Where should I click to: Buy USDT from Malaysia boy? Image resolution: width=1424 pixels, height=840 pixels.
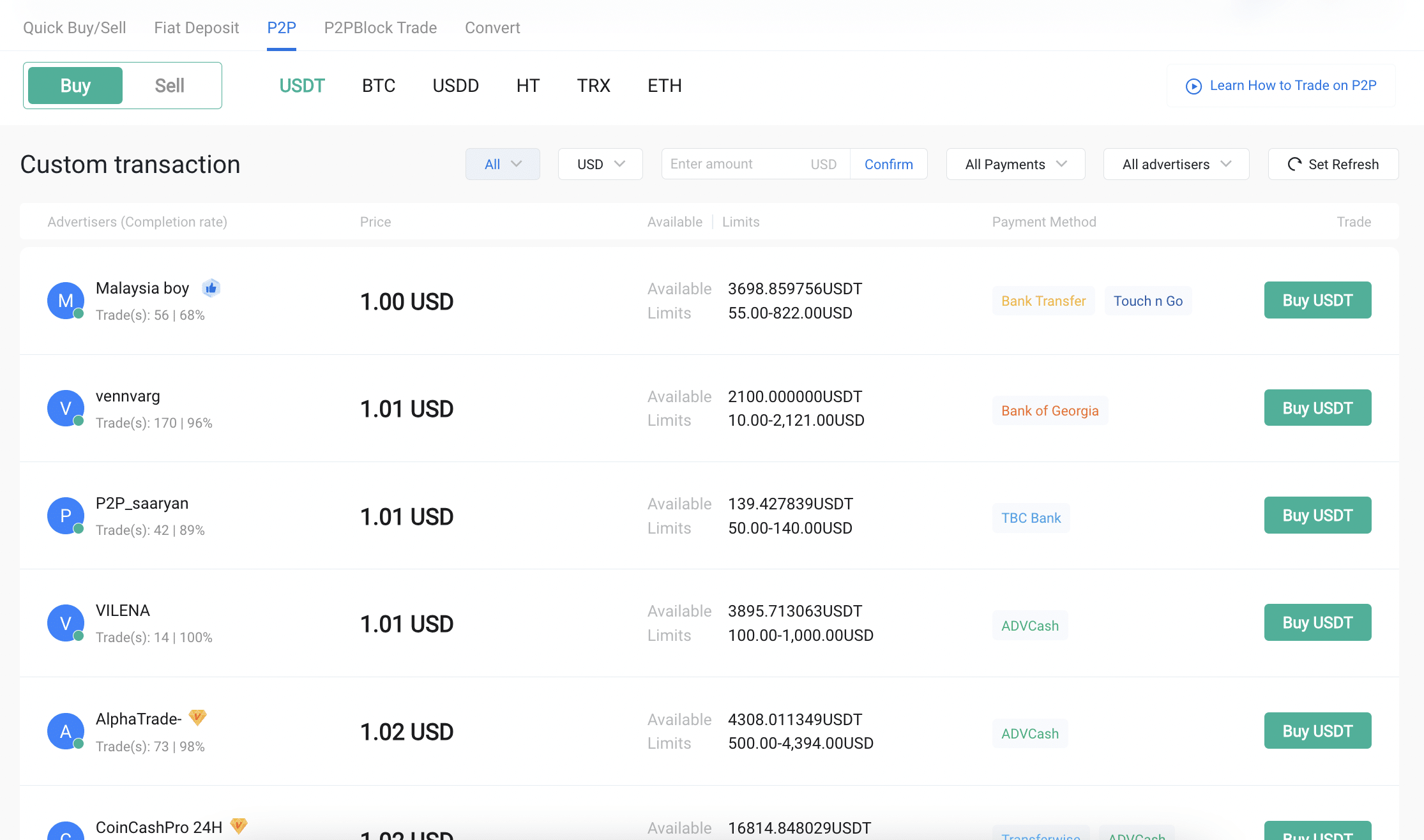[x=1318, y=300]
